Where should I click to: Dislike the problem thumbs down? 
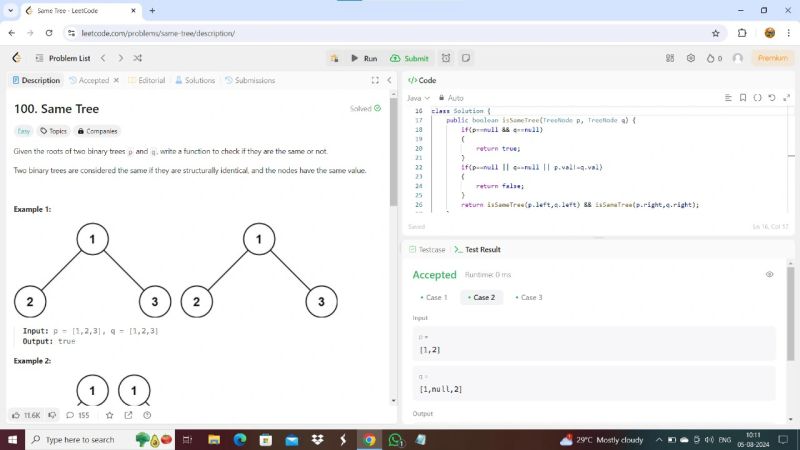click(52, 415)
